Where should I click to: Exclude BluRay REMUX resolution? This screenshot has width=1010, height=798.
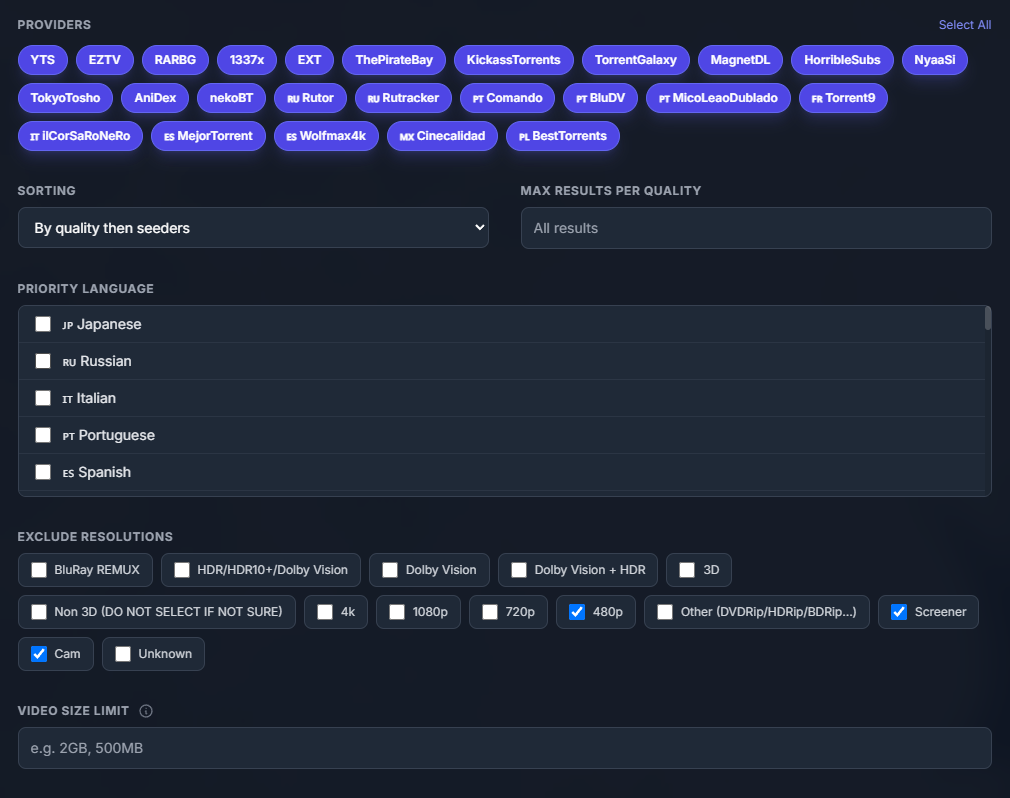coord(39,570)
